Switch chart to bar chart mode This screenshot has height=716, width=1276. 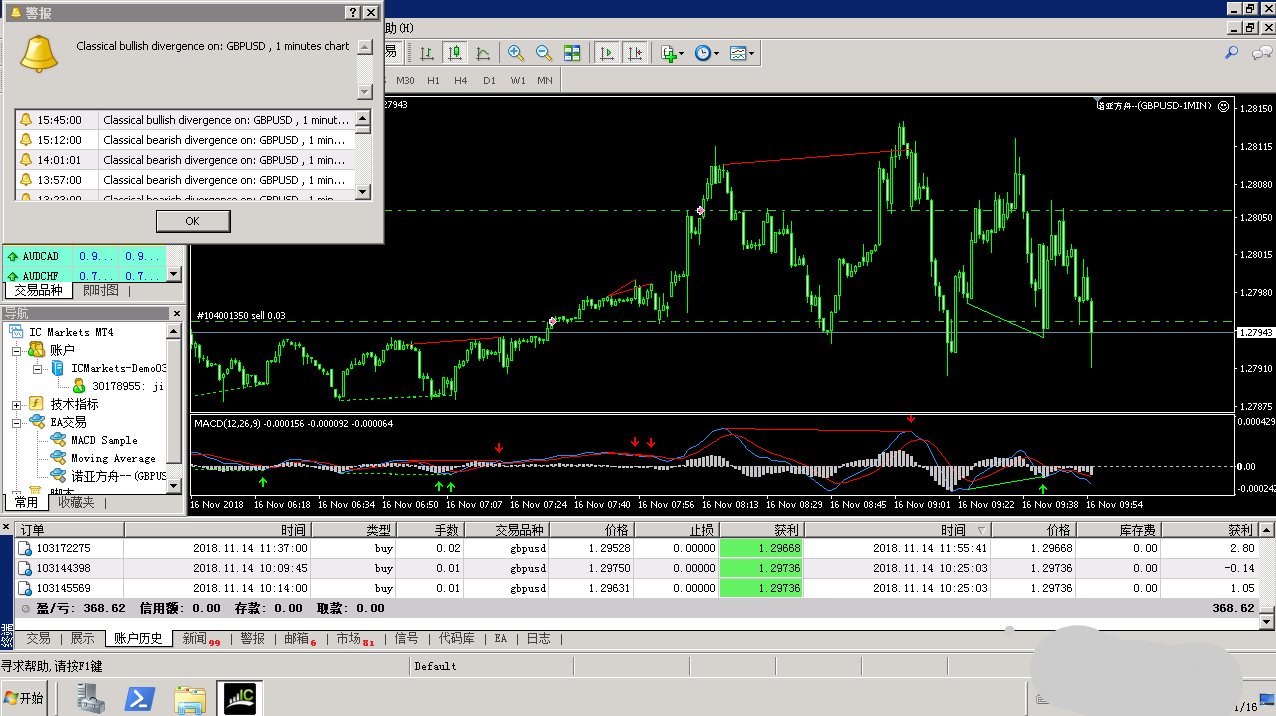pyautogui.click(x=427, y=53)
